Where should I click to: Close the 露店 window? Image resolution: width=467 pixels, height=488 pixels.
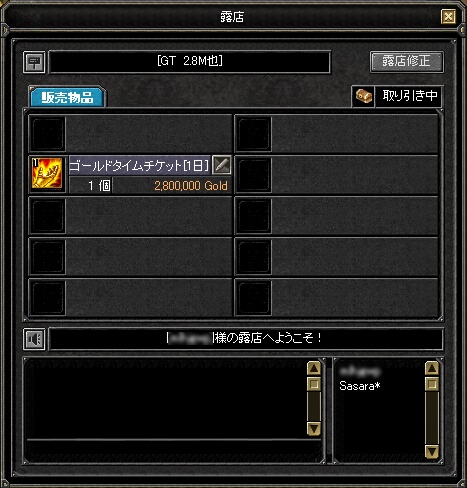(448, 16)
